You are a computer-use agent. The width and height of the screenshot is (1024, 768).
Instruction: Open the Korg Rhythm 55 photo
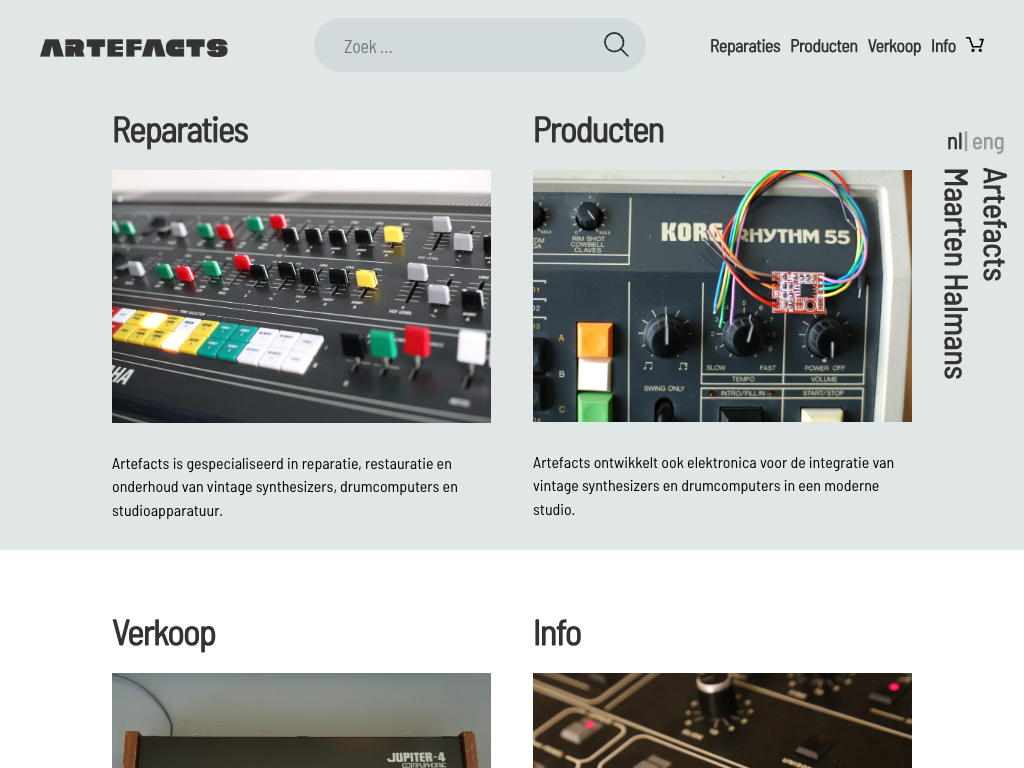[x=722, y=296]
